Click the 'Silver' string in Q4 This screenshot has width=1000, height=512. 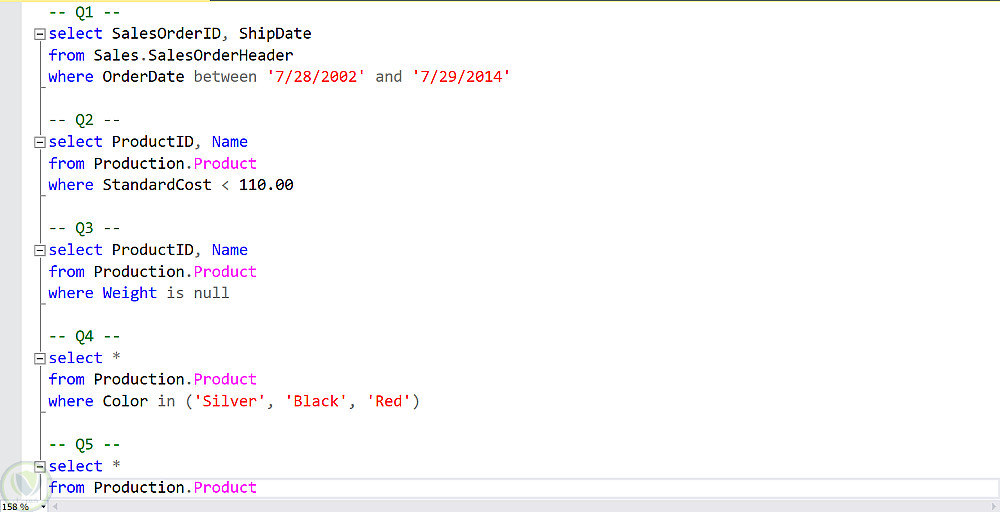coord(230,401)
